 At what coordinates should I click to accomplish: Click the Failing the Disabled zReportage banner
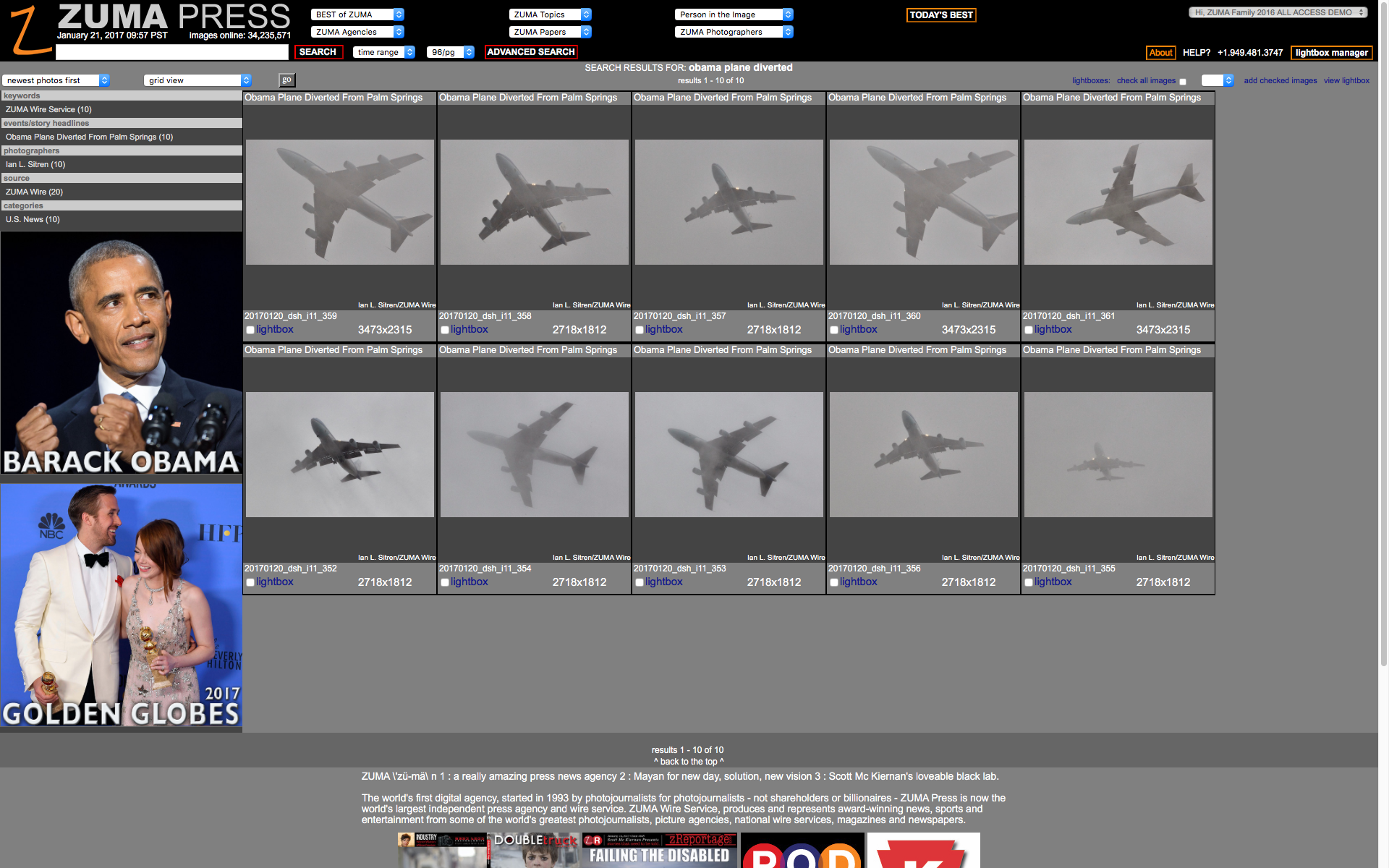[x=659, y=850]
